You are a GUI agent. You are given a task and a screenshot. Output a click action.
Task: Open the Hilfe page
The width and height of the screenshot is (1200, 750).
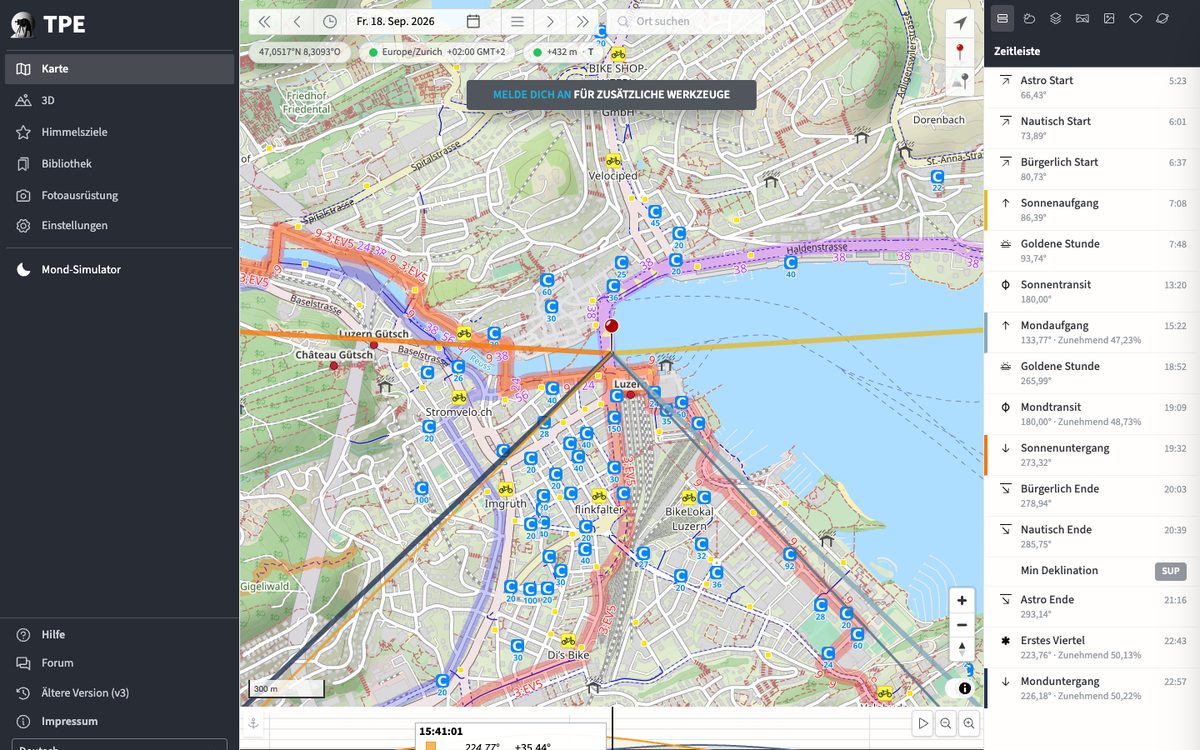[x=119, y=634]
